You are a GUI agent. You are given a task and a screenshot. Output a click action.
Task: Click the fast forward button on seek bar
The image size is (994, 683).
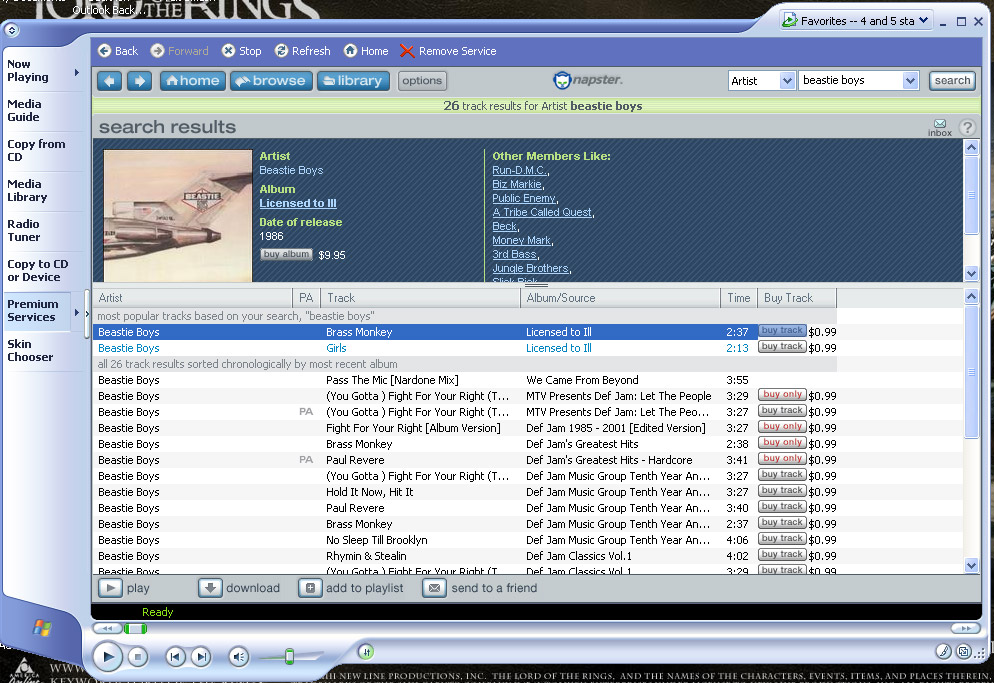965,628
